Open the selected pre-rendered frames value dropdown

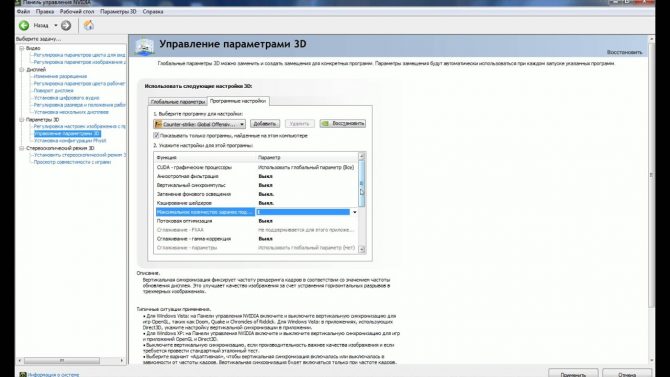coord(354,212)
